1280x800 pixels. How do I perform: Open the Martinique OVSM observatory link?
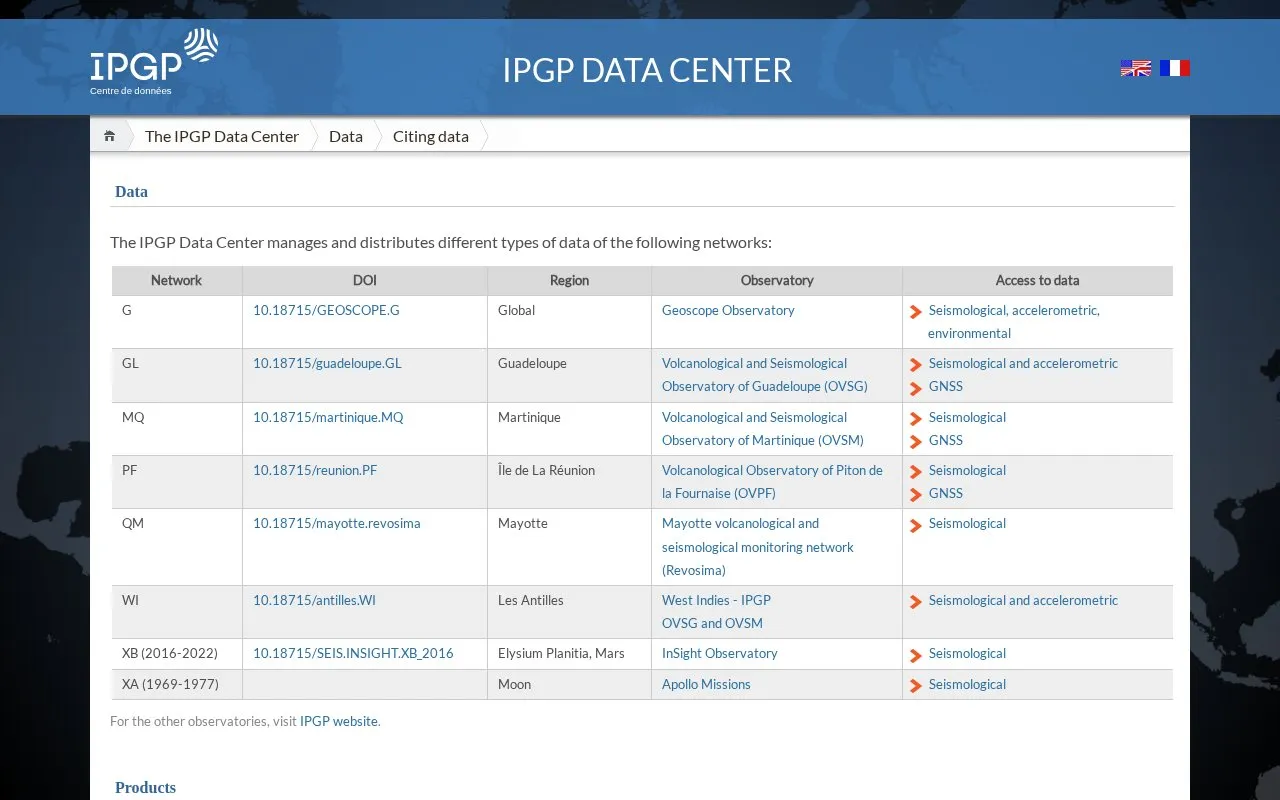[763, 428]
